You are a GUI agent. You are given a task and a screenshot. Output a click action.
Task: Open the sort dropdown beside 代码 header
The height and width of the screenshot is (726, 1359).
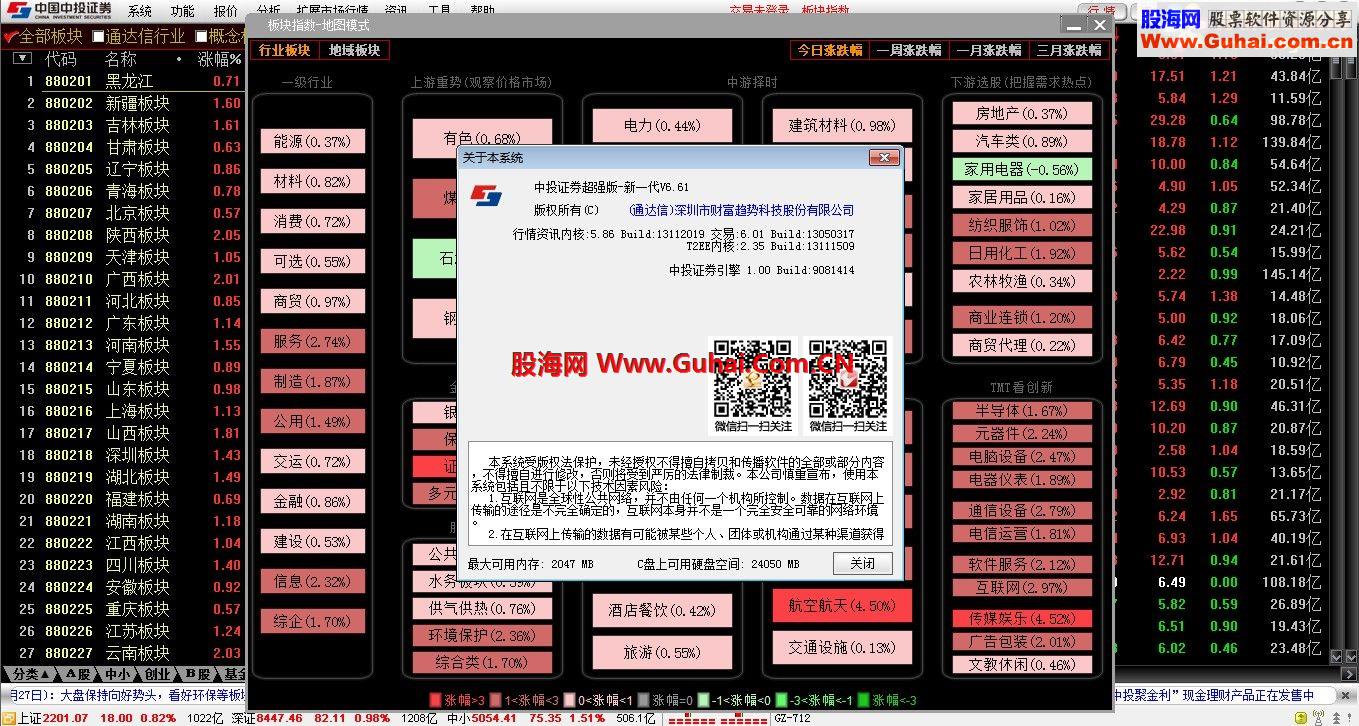pos(22,59)
